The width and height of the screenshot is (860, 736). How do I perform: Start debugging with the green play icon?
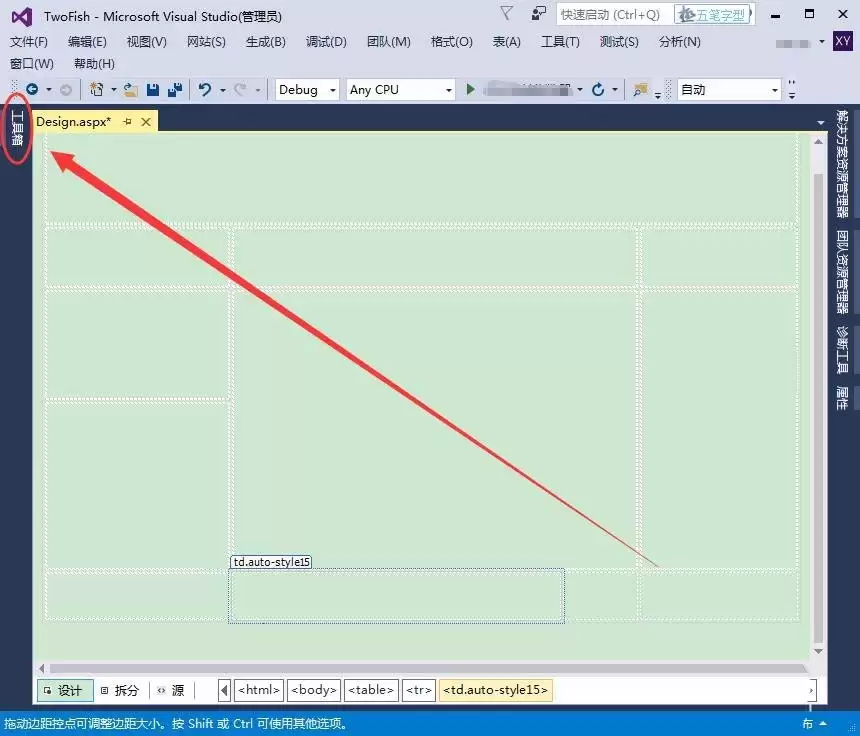coord(470,90)
